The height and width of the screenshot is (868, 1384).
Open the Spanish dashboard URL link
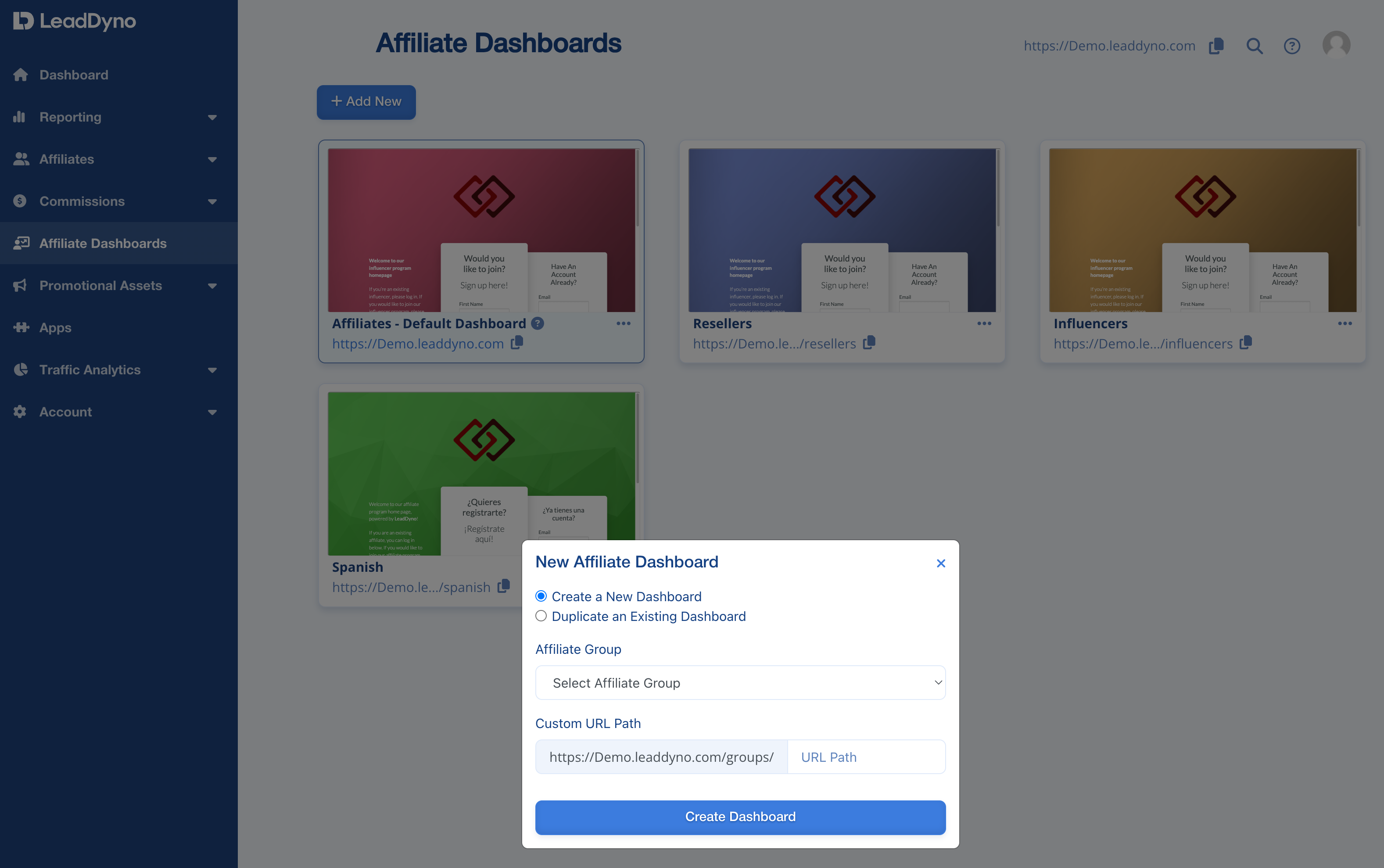point(412,587)
